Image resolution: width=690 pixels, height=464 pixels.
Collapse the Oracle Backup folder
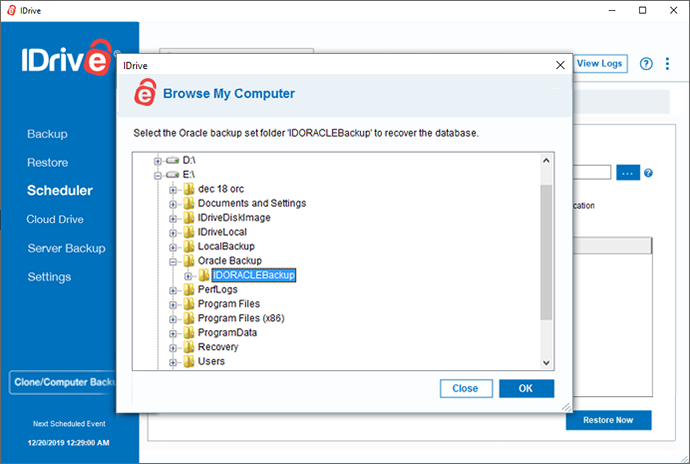(x=173, y=262)
